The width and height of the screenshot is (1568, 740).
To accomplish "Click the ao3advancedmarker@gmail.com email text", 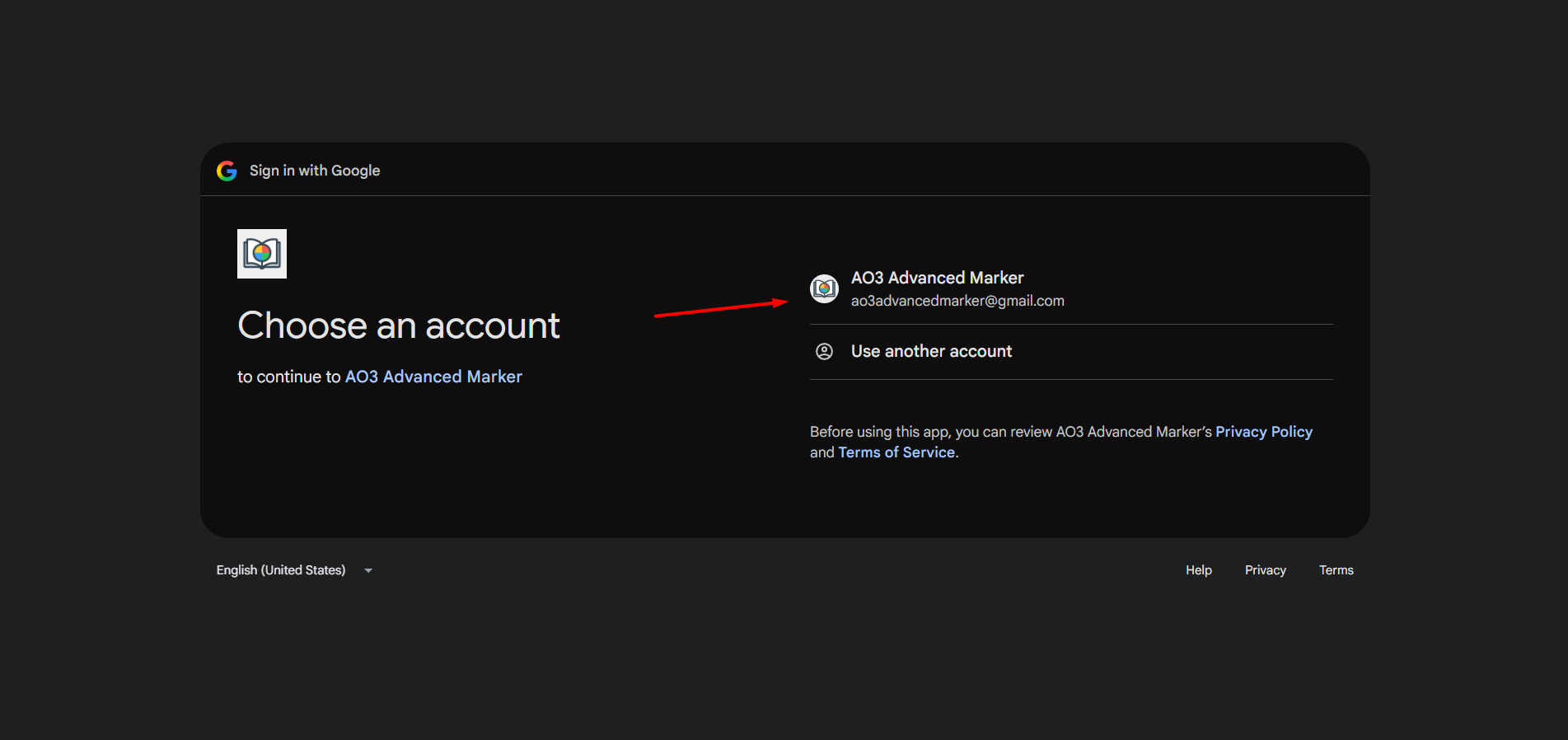I will click(x=957, y=301).
